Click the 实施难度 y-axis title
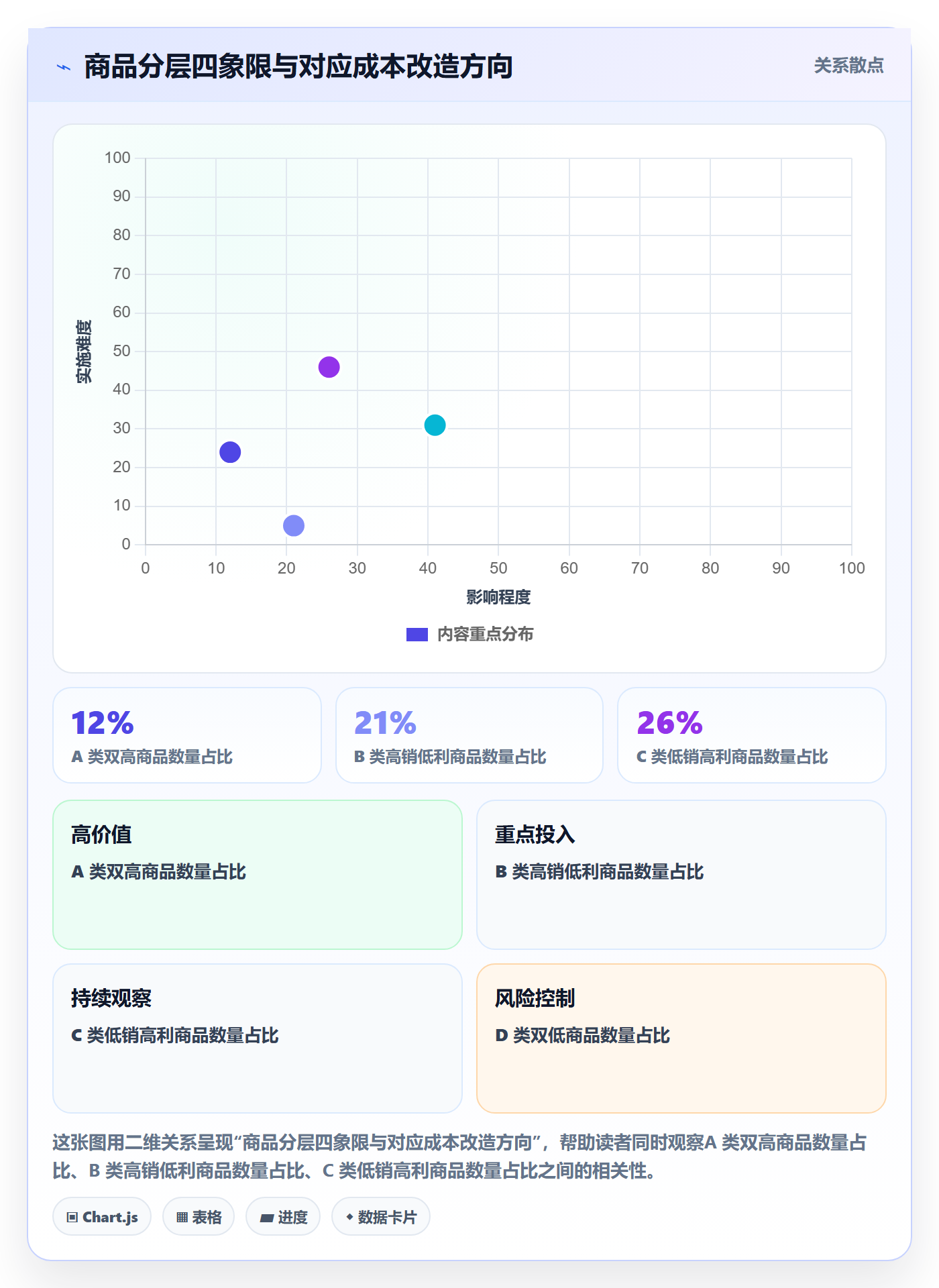Screen dimensions: 939x1288 point(84,352)
